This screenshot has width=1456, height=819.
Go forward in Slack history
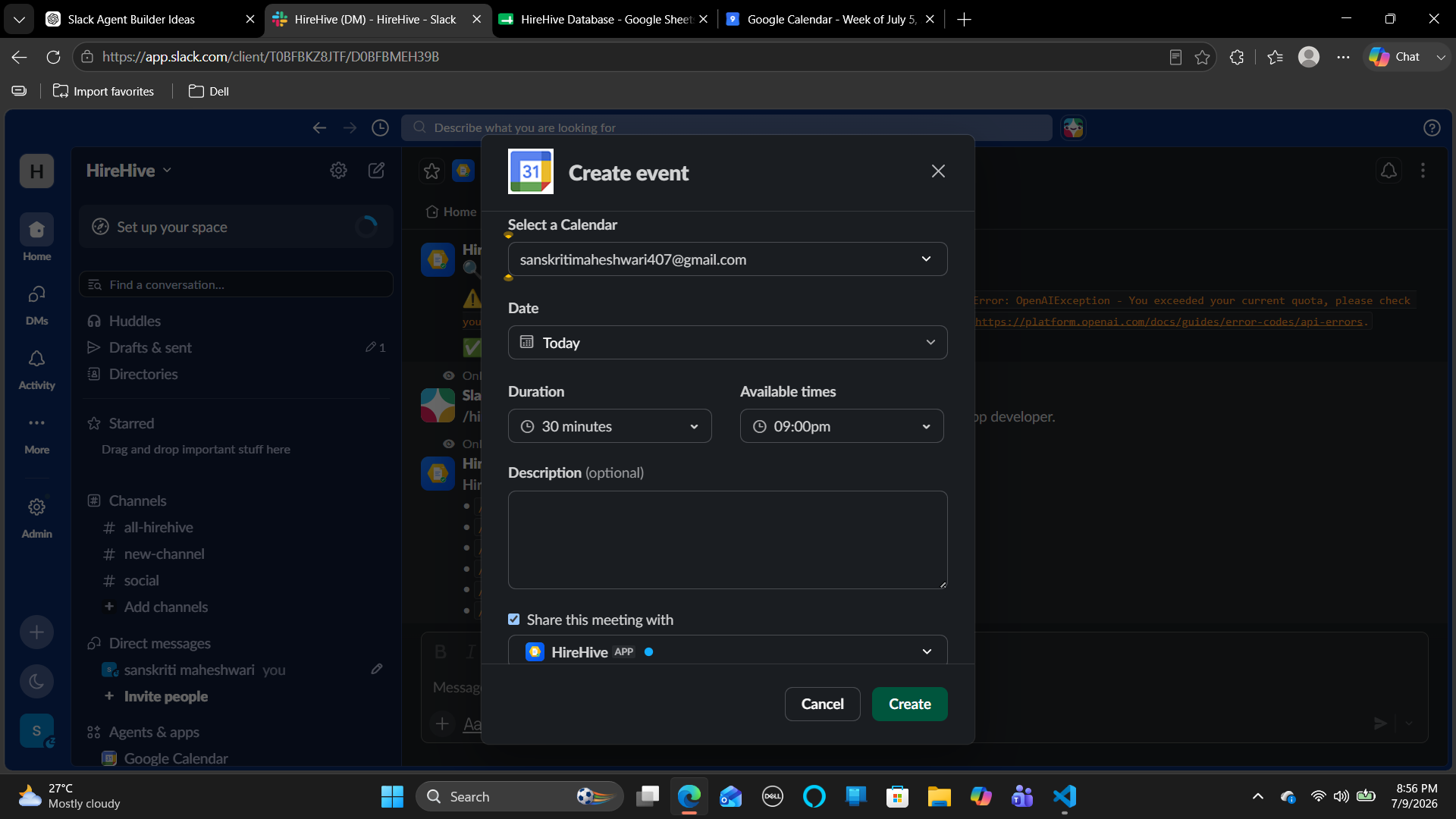pyautogui.click(x=350, y=127)
